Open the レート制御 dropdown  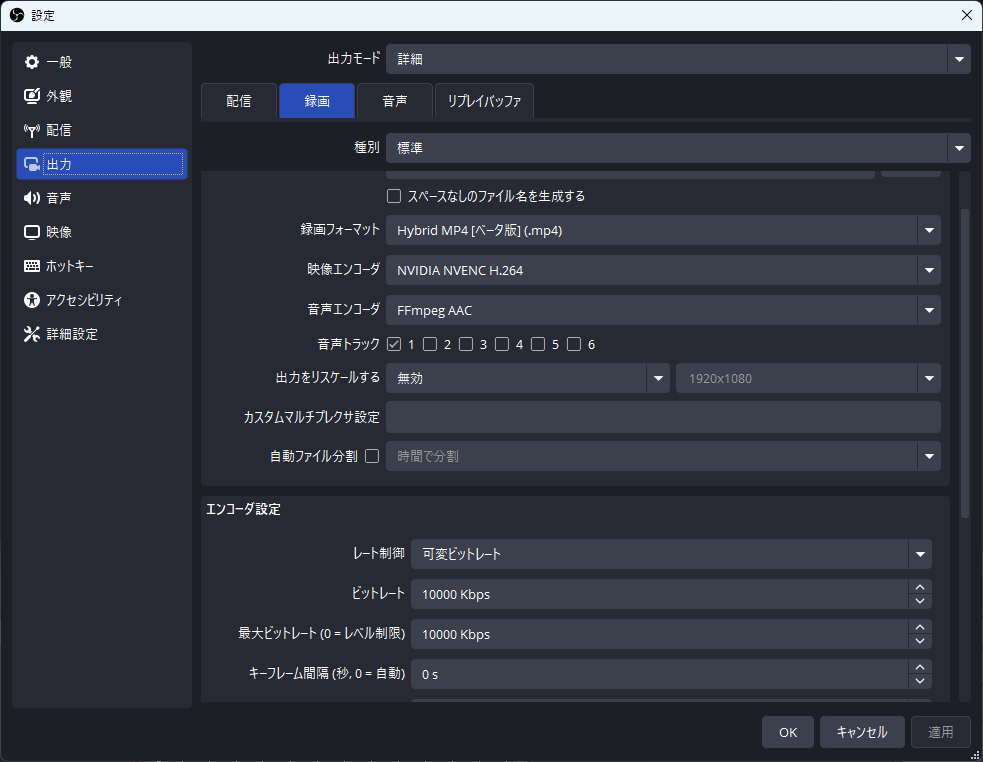(671, 554)
